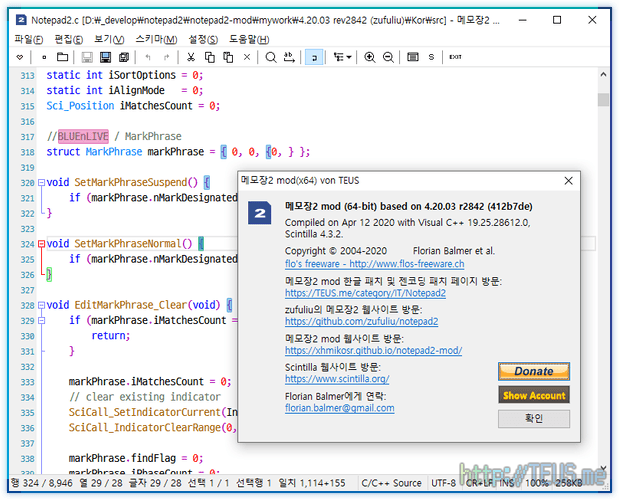This screenshot has width=619, height=500.
Task: Open the 설정(S) menu
Action: click(203, 39)
